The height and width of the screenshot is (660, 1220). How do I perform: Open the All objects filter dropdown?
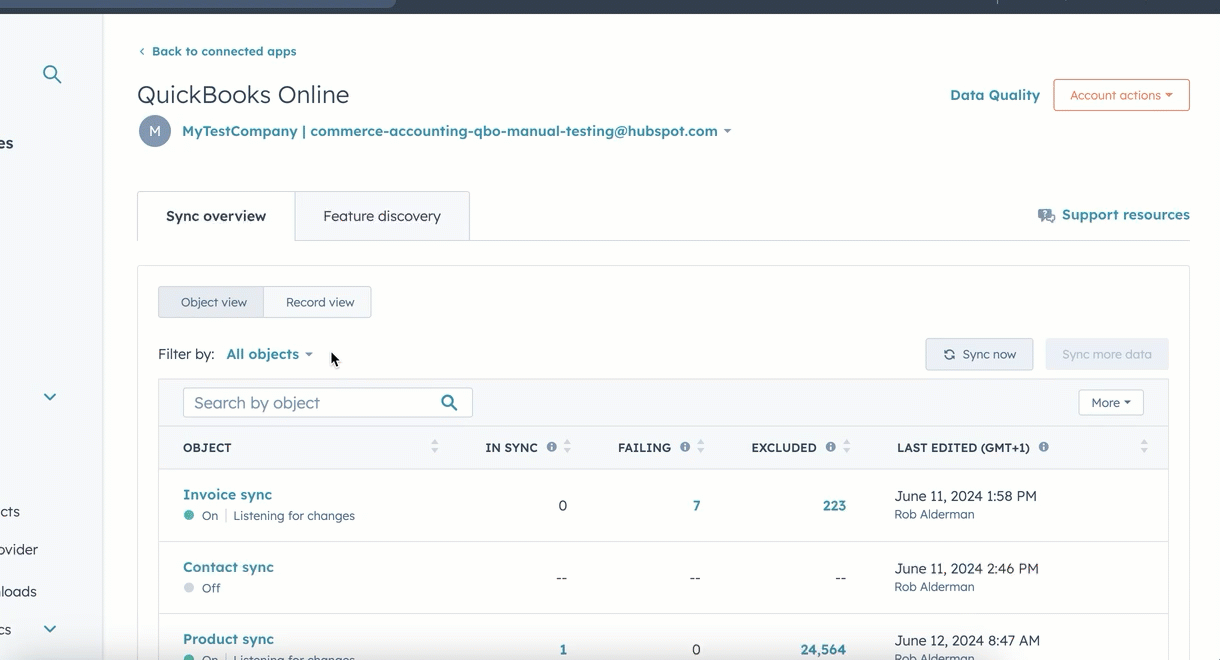[x=269, y=354]
